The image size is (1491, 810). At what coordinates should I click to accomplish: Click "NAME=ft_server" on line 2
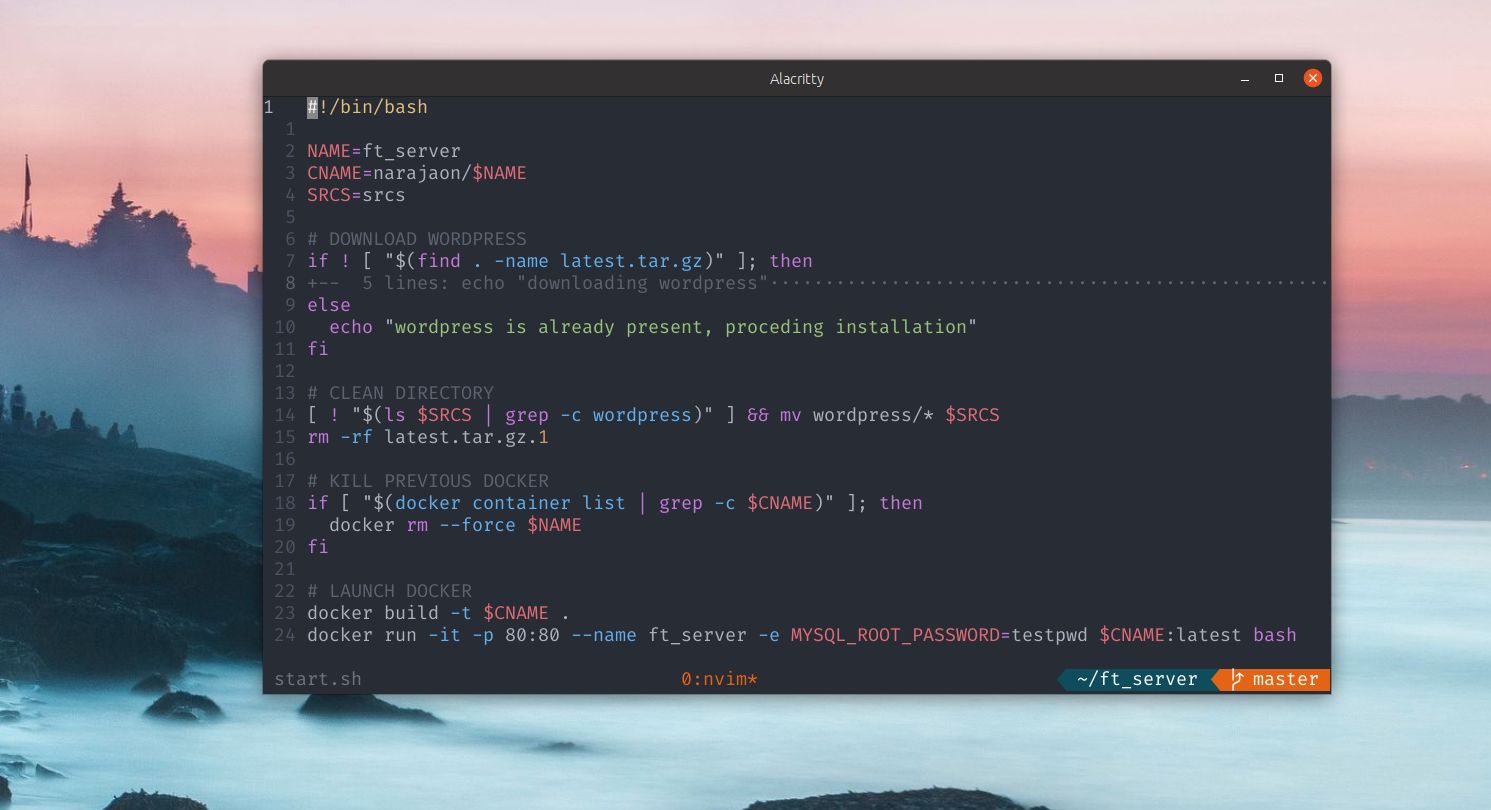(383, 150)
